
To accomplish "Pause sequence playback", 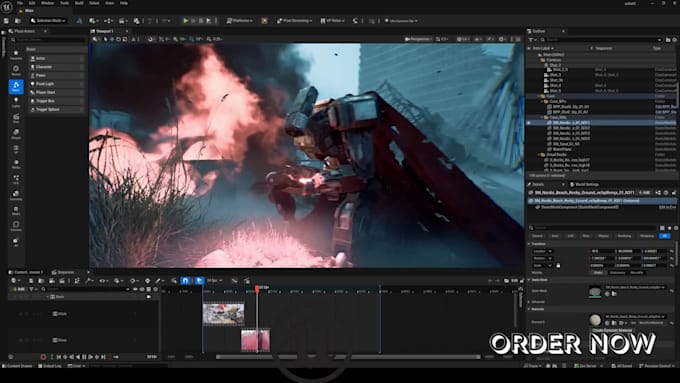I will [84, 357].
